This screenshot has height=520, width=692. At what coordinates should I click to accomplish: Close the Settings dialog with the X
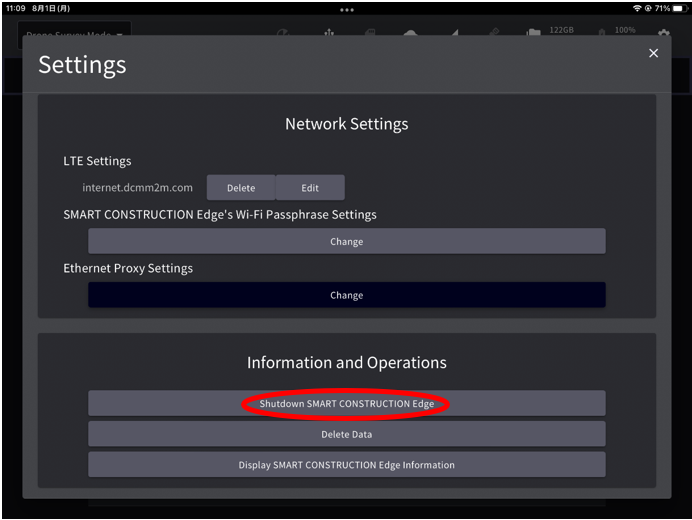653,53
